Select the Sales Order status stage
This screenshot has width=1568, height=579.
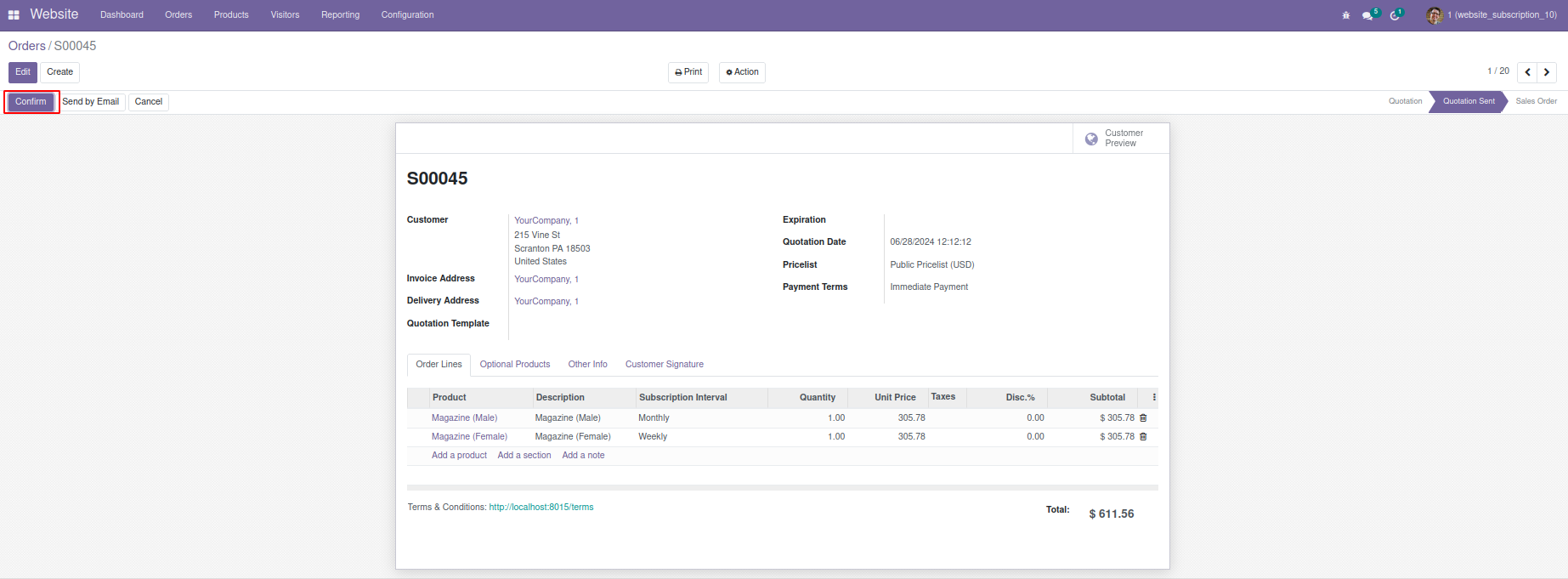click(x=1536, y=101)
